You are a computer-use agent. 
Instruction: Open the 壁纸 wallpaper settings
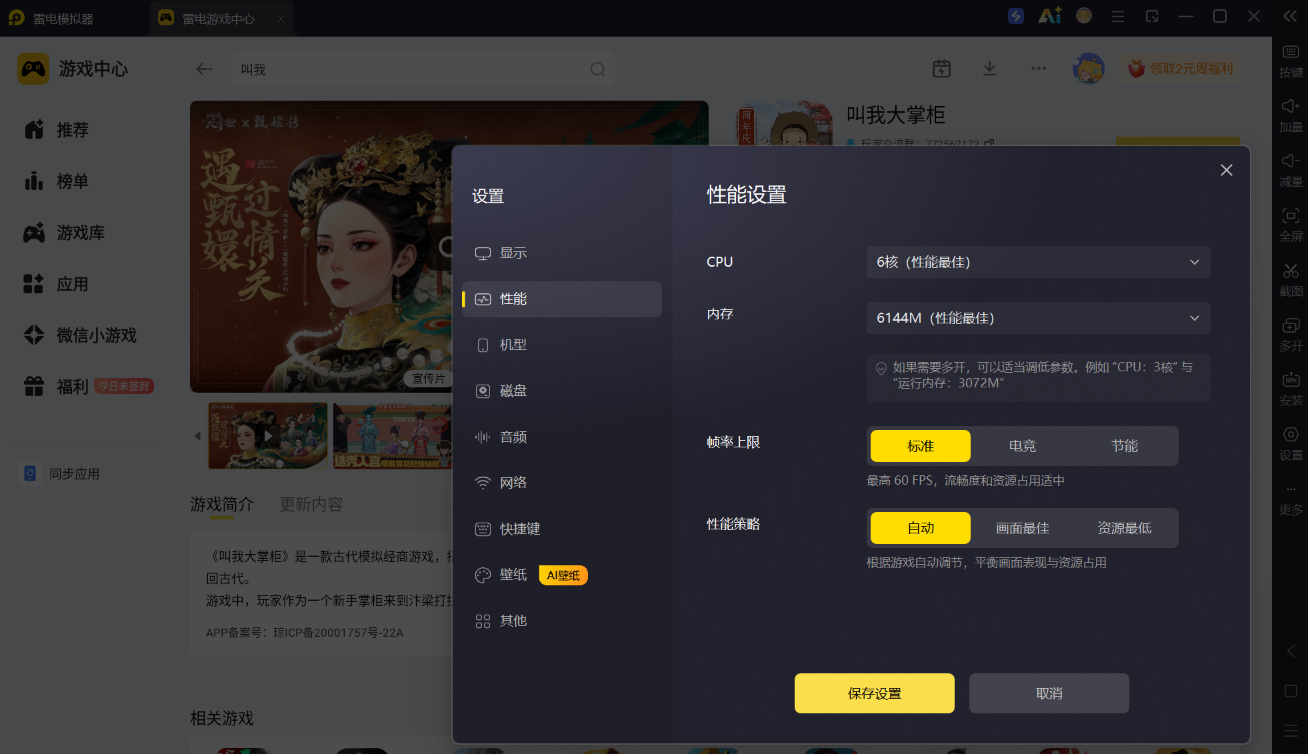click(513, 575)
